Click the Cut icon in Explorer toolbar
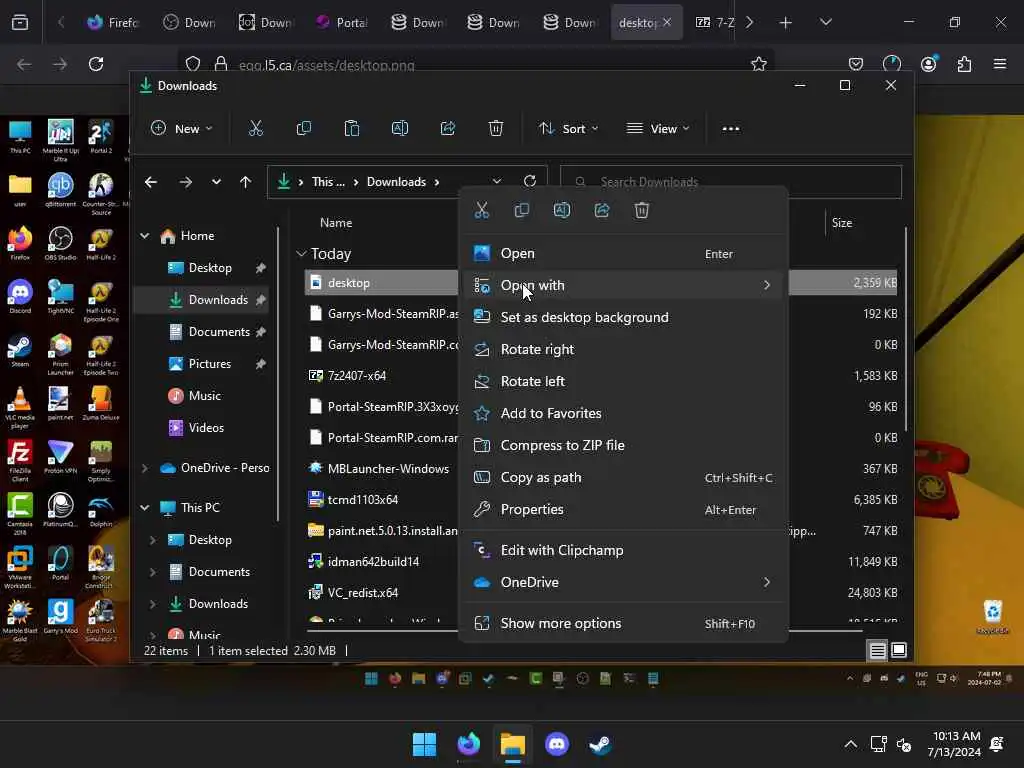Viewport: 1024px width, 768px height. click(255, 129)
